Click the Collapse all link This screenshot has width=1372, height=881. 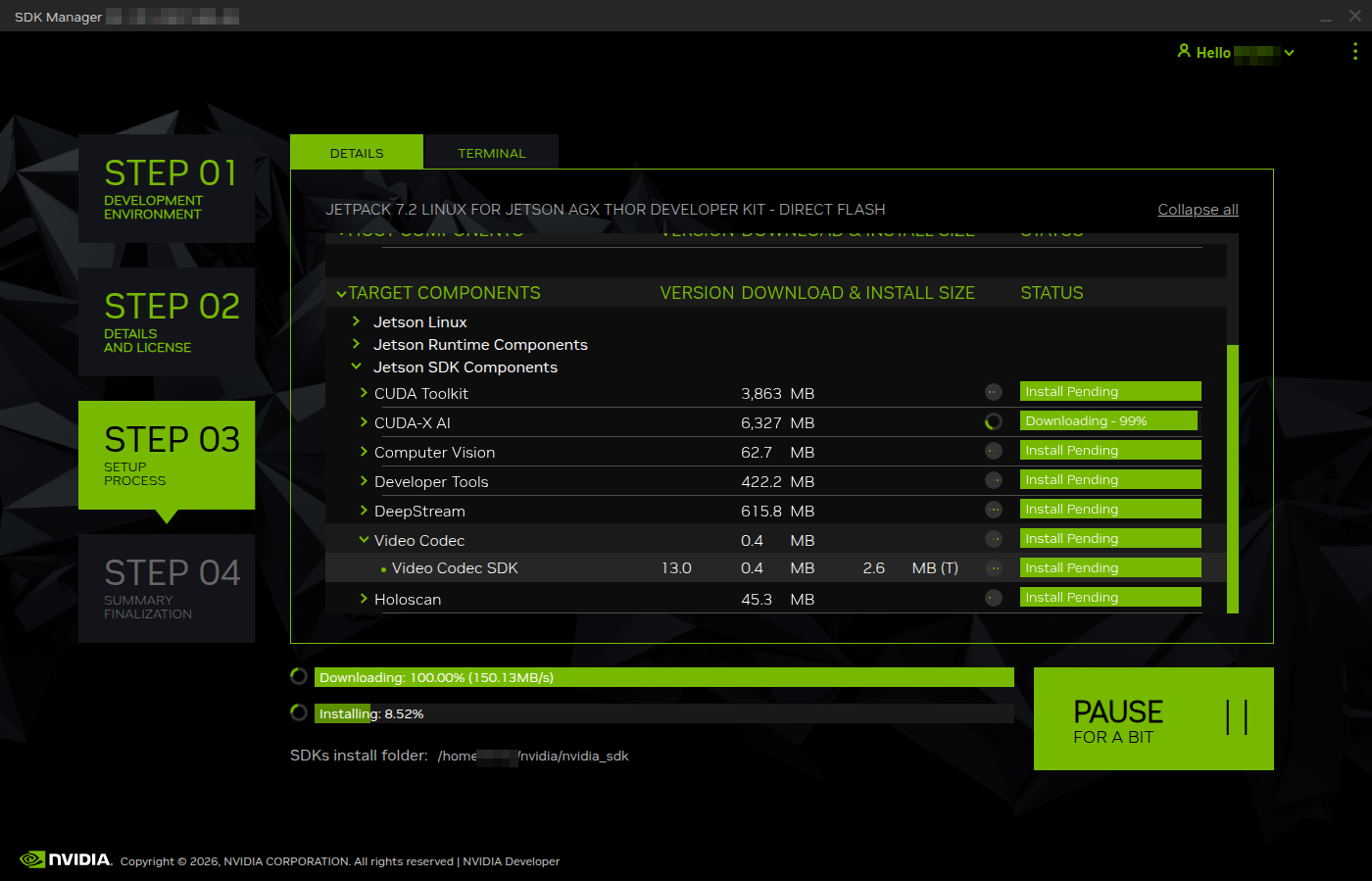(1198, 210)
